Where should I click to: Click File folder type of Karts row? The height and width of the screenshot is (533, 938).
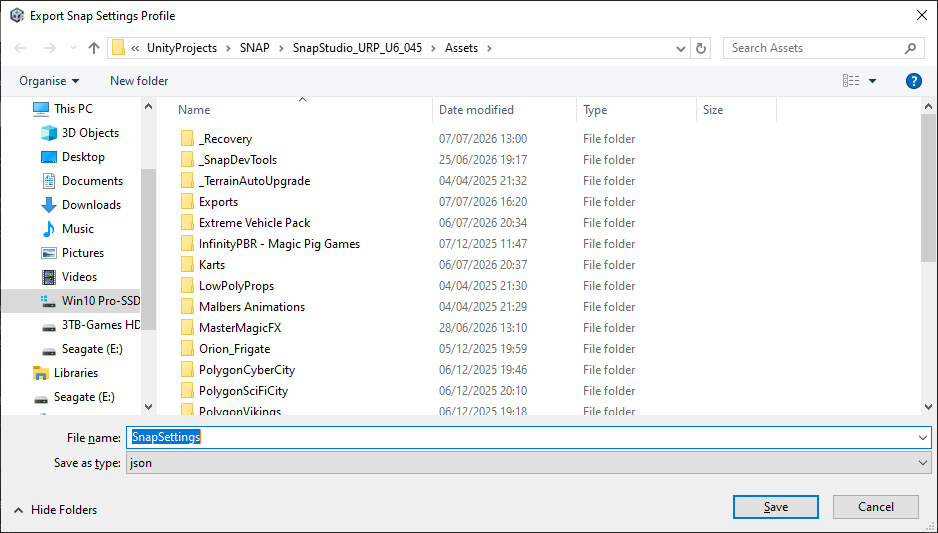[609, 264]
